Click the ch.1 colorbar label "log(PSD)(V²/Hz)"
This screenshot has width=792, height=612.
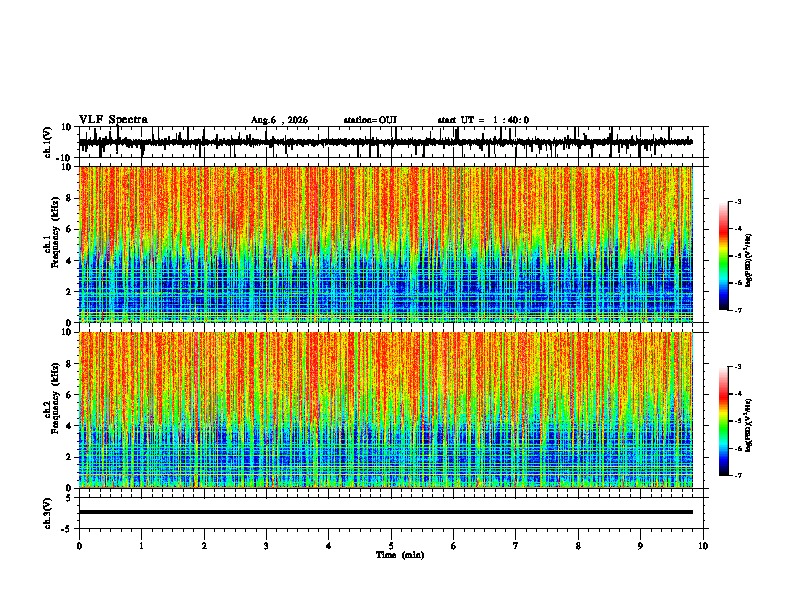pos(748,260)
